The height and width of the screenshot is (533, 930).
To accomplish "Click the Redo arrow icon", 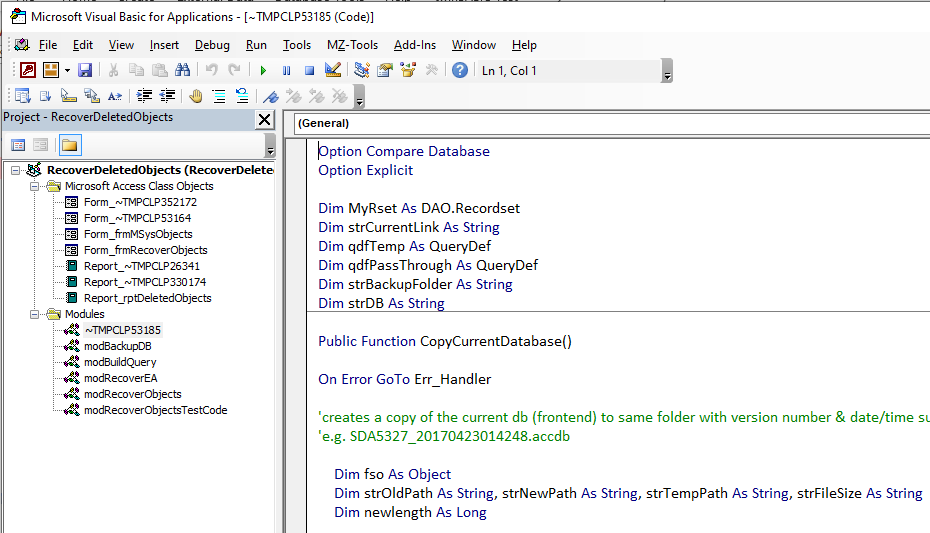I will tap(234, 71).
